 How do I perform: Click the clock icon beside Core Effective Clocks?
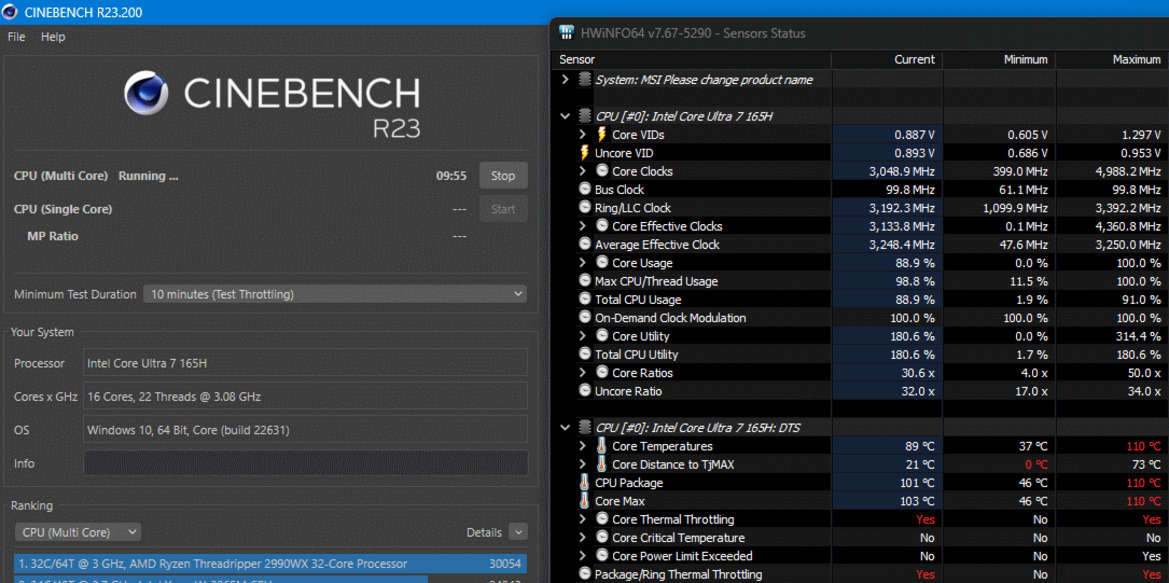[602, 226]
